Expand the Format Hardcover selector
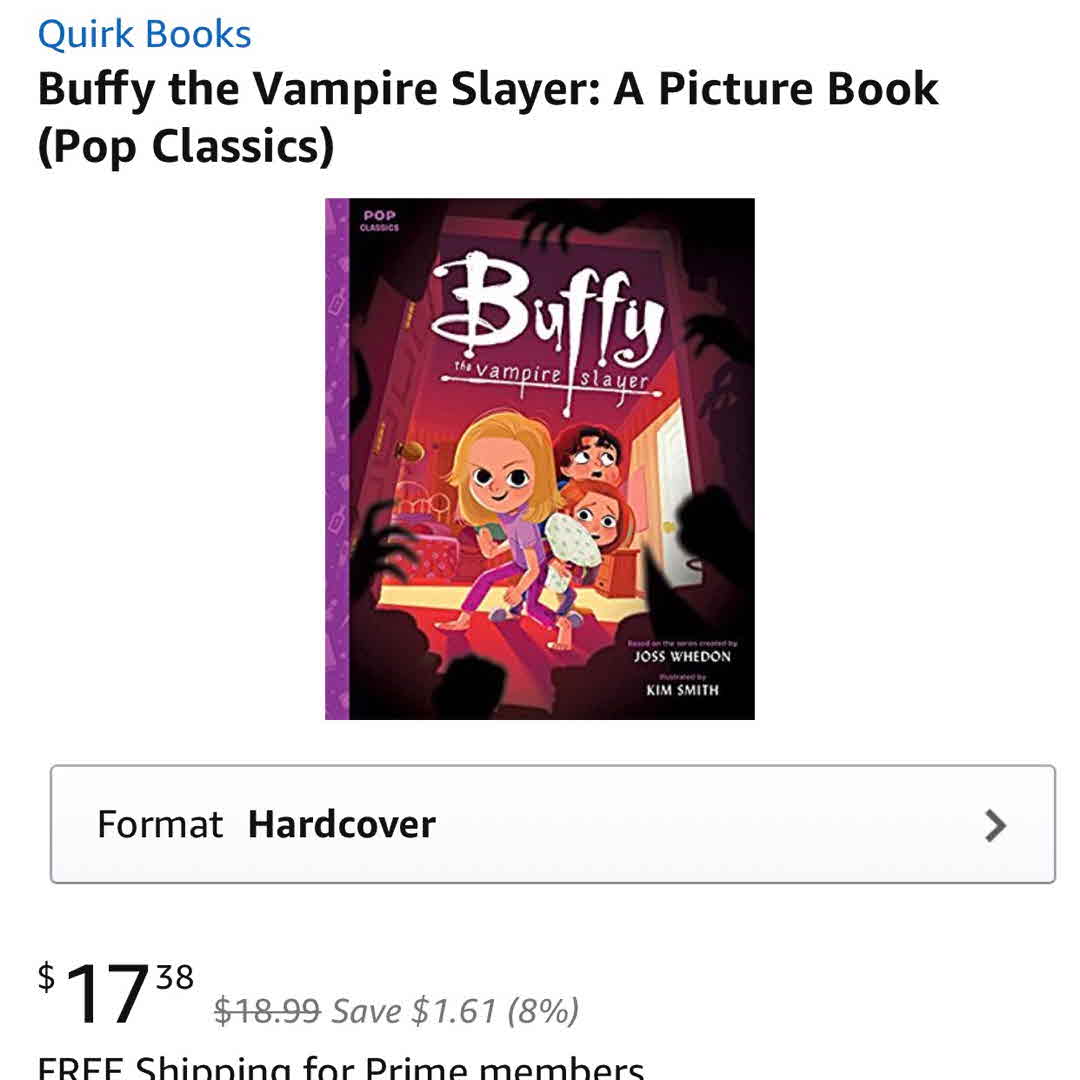This screenshot has height=1080, width=1080. point(552,824)
